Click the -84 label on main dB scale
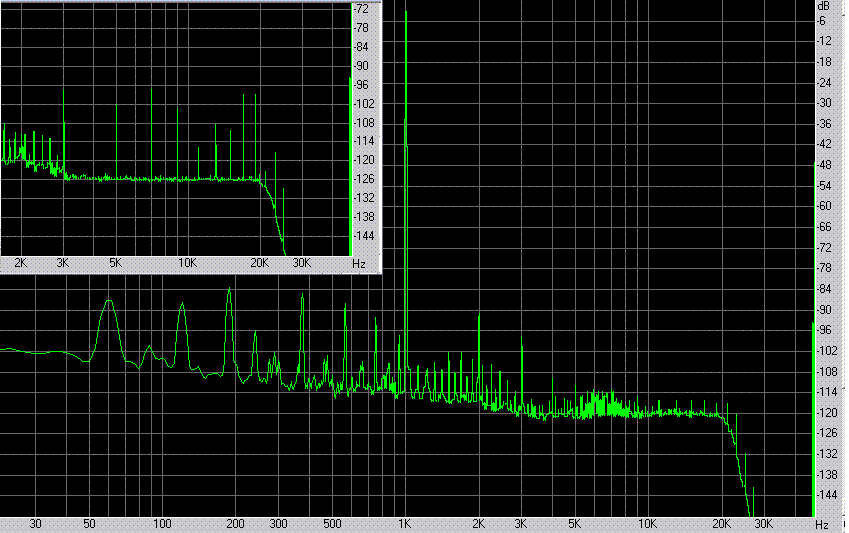 [x=824, y=289]
